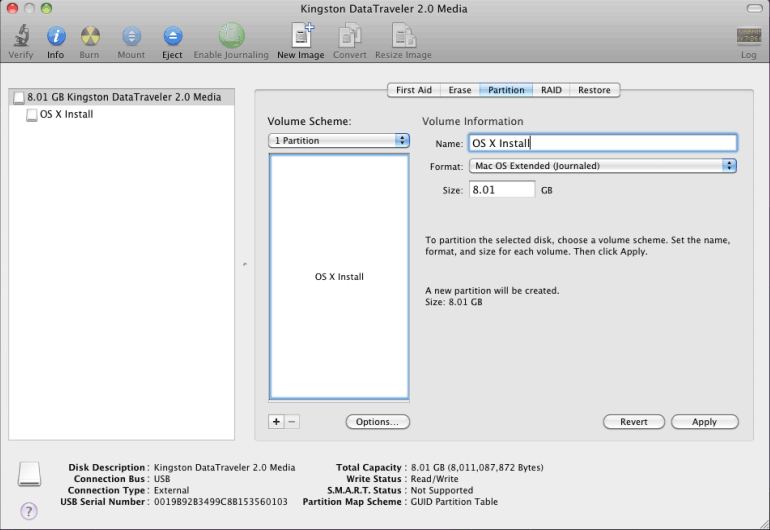
Task: Click the Size input field
Action: click(x=501, y=190)
